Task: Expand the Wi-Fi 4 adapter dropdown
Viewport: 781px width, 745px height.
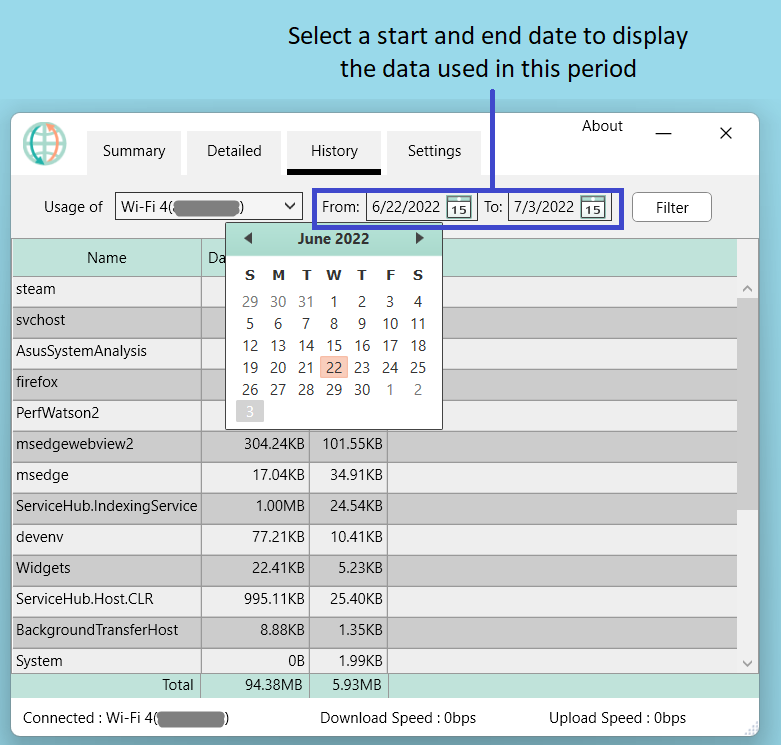Action: pos(209,206)
